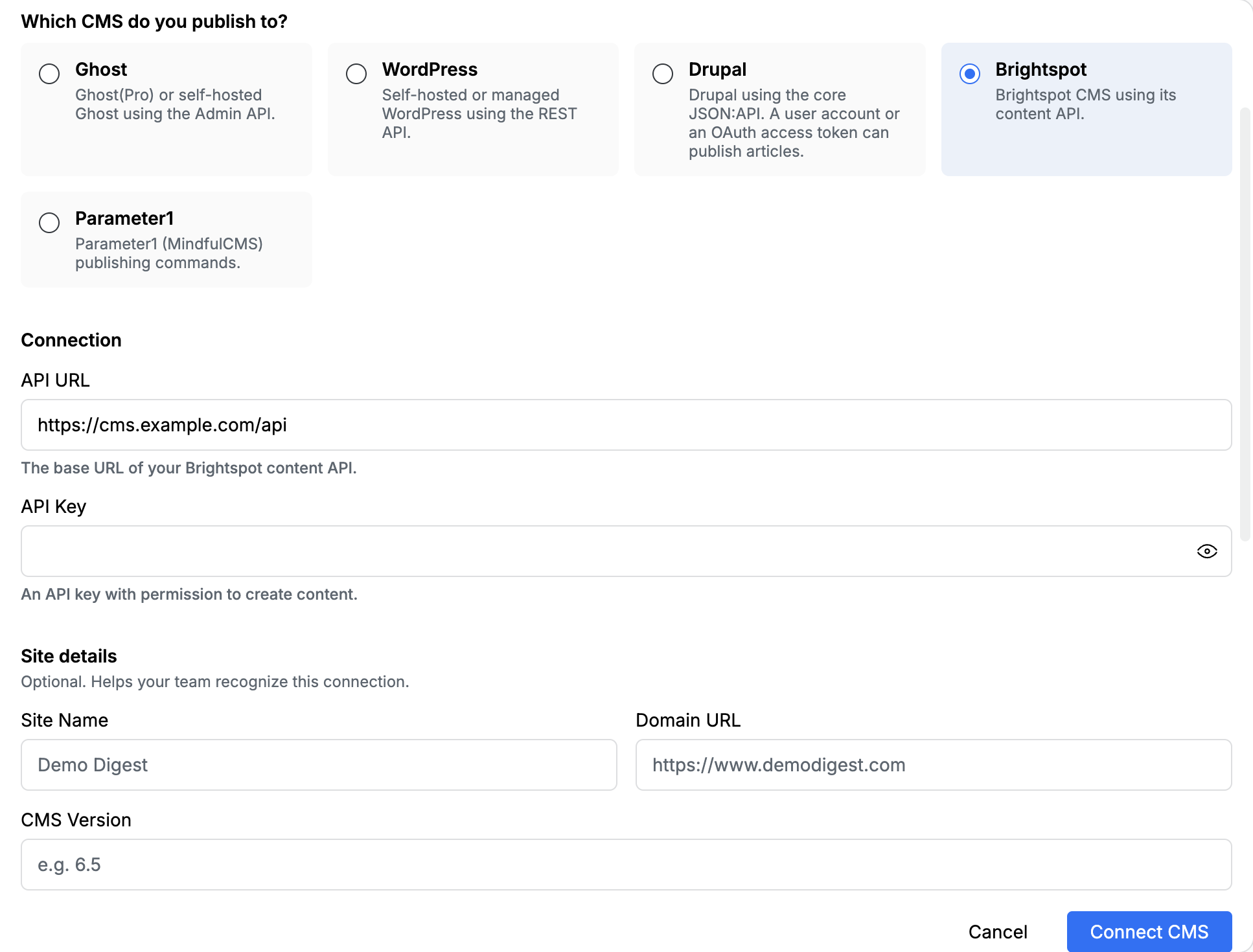Viewport: 1253px width, 952px height.
Task: Click the Connect CMS button
Action: [1149, 932]
